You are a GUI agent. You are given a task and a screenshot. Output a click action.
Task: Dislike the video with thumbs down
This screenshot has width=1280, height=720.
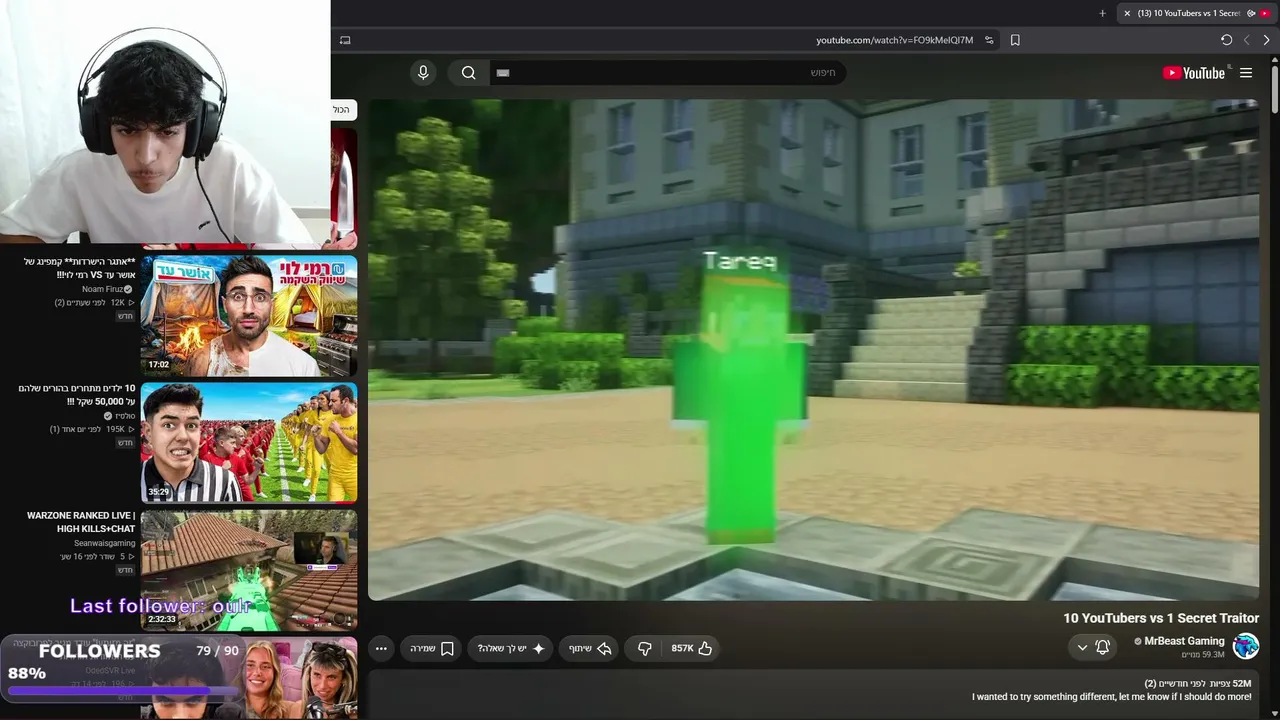645,648
